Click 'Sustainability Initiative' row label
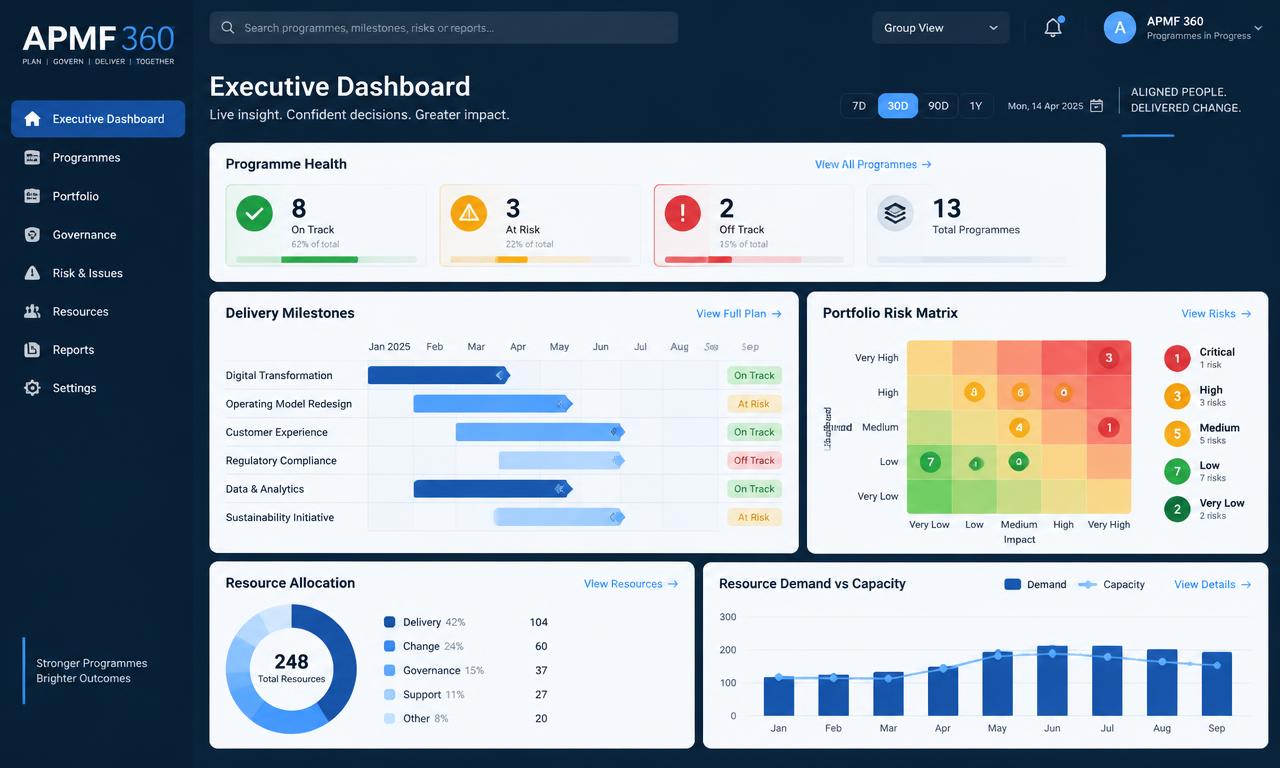This screenshot has height=768, width=1280. (280, 518)
